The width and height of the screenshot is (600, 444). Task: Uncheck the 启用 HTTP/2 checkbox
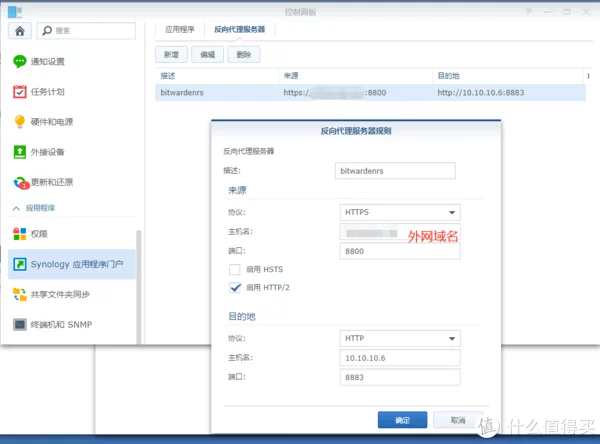235,287
